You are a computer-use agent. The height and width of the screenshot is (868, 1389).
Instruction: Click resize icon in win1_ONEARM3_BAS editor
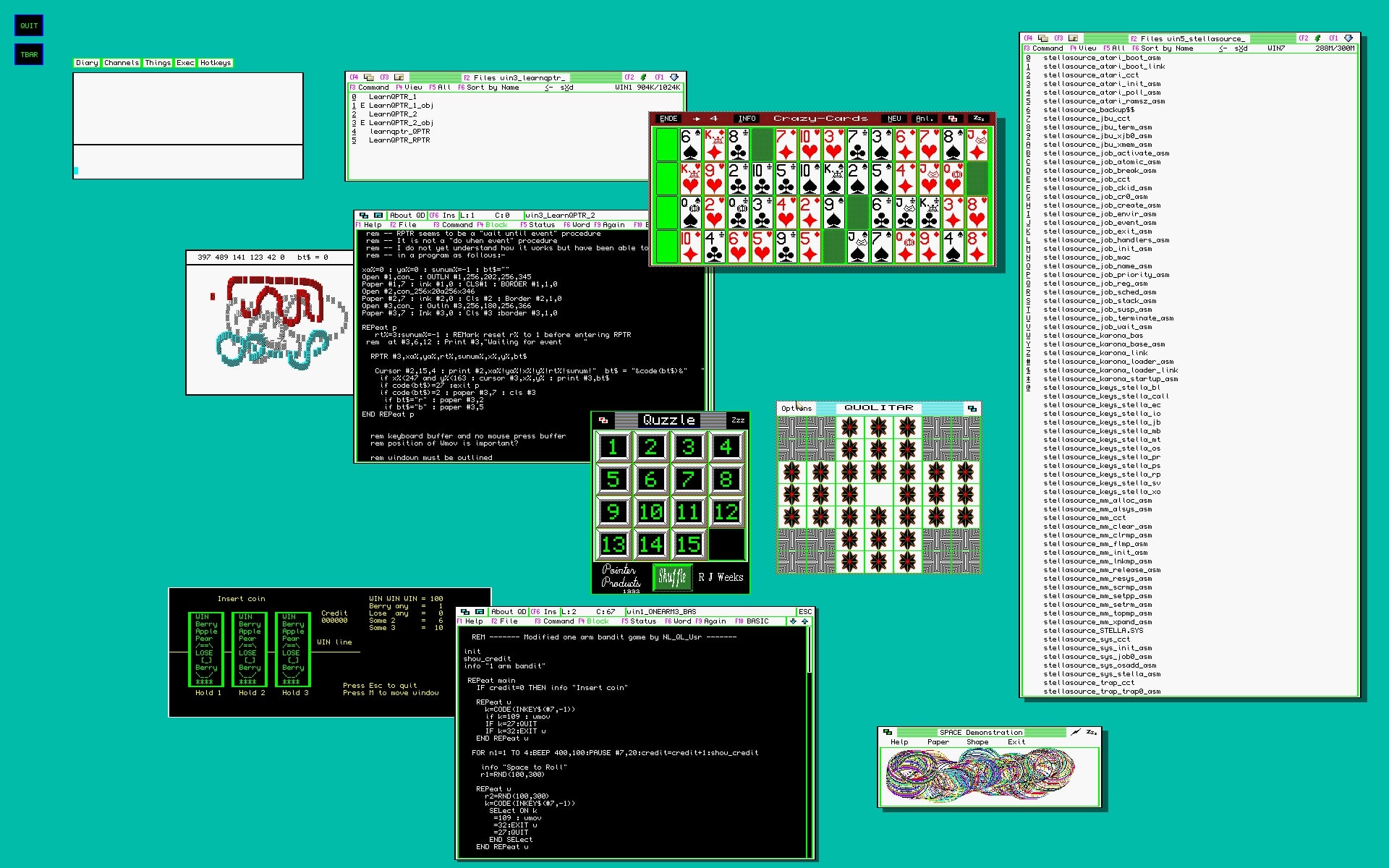(x=480, y=612)
